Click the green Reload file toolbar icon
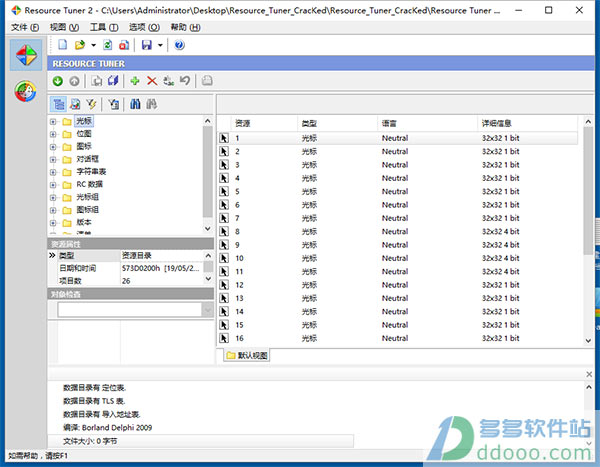600x467 pixels. pyautogui.click(x=108, y=45)
